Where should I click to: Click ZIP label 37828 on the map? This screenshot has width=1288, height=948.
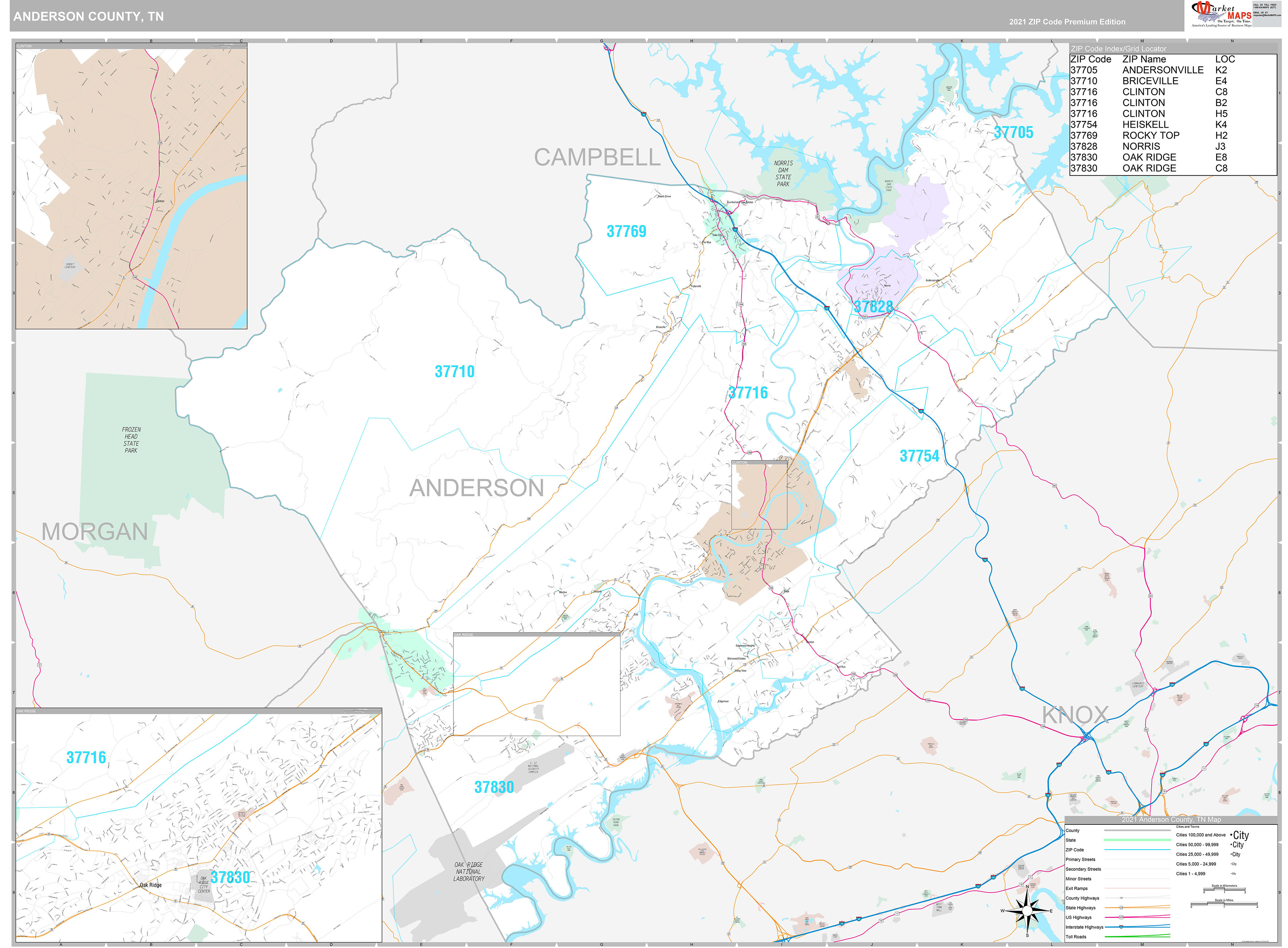pyautogui.click(x=873, y=306)
